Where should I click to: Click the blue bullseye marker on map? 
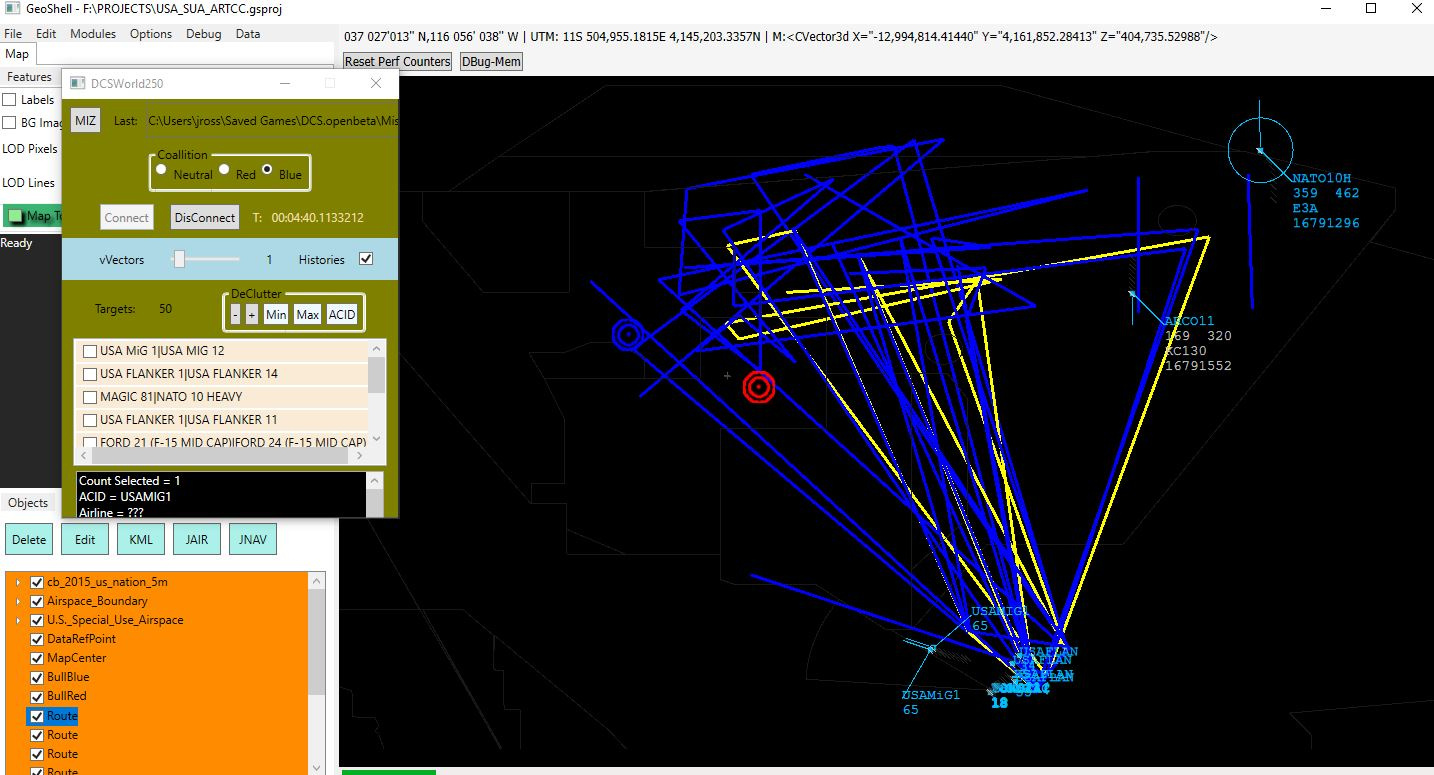pos(628,335)
